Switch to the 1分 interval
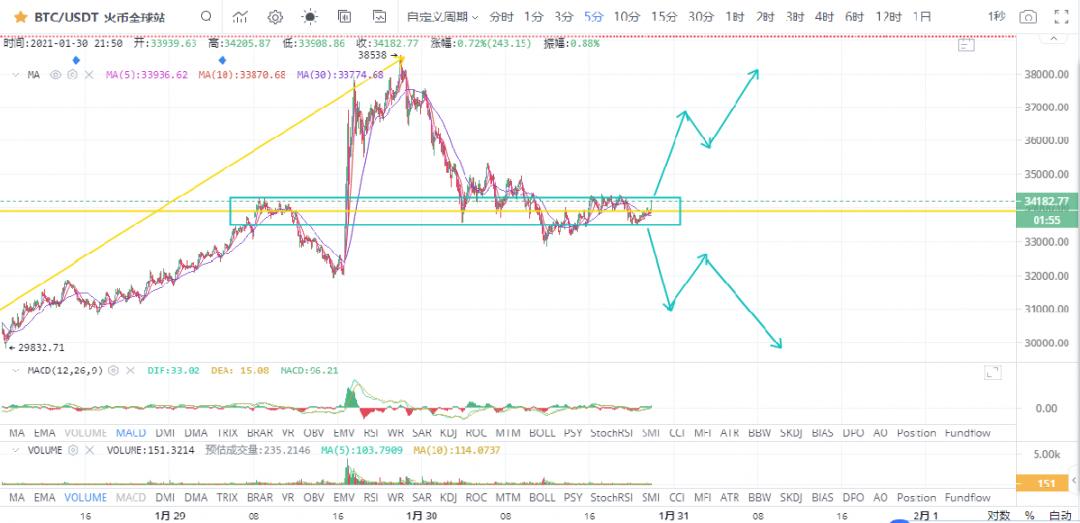Viewport: 1080px width, 523px height. tap(533, 17)
